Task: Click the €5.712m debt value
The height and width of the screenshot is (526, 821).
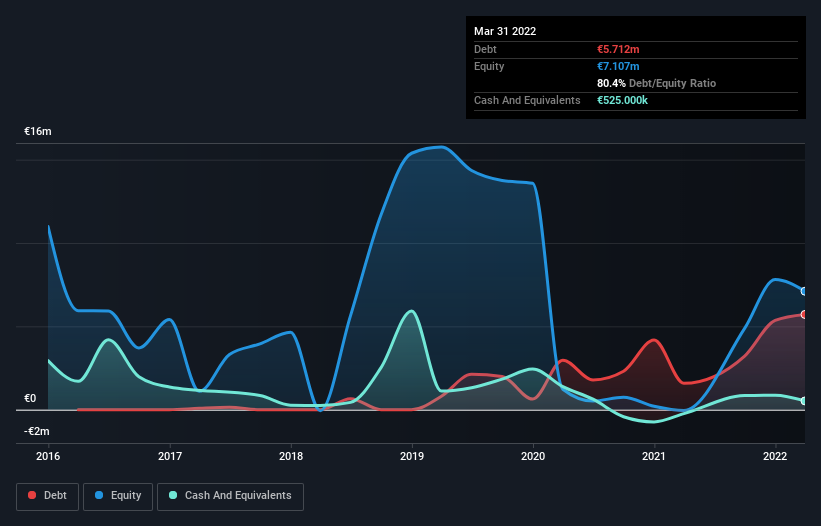Action: (618, 49)
